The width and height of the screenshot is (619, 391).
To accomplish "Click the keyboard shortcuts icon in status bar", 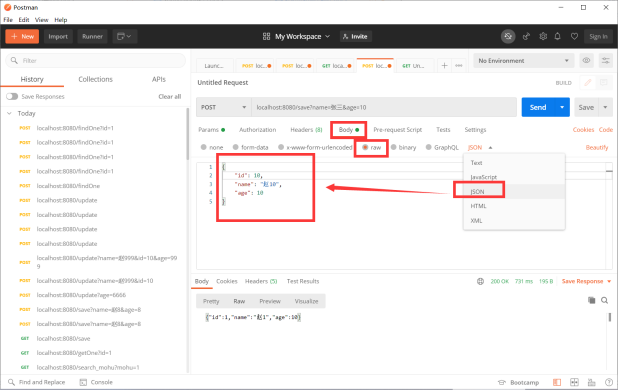I will [x=591, y=382].
